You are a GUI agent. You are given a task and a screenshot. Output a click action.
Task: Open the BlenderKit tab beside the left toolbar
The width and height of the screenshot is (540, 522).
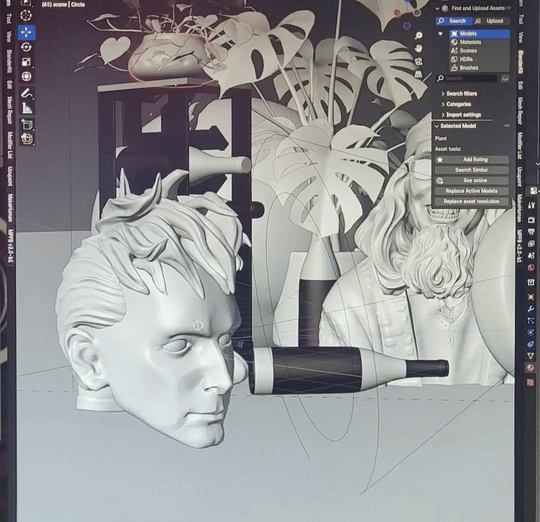tap(10, 62)
